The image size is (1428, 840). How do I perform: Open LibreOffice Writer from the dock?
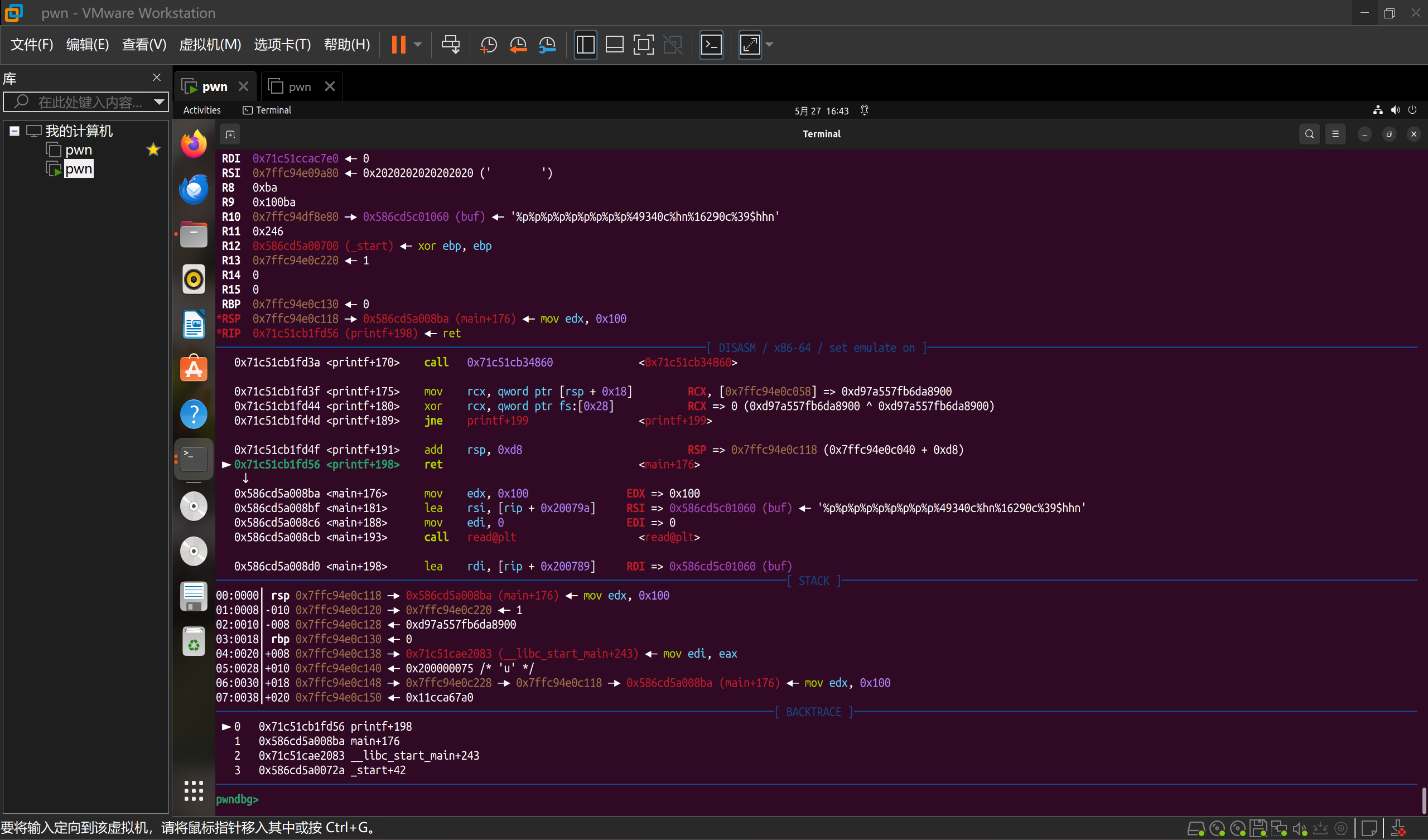(194, 324)
